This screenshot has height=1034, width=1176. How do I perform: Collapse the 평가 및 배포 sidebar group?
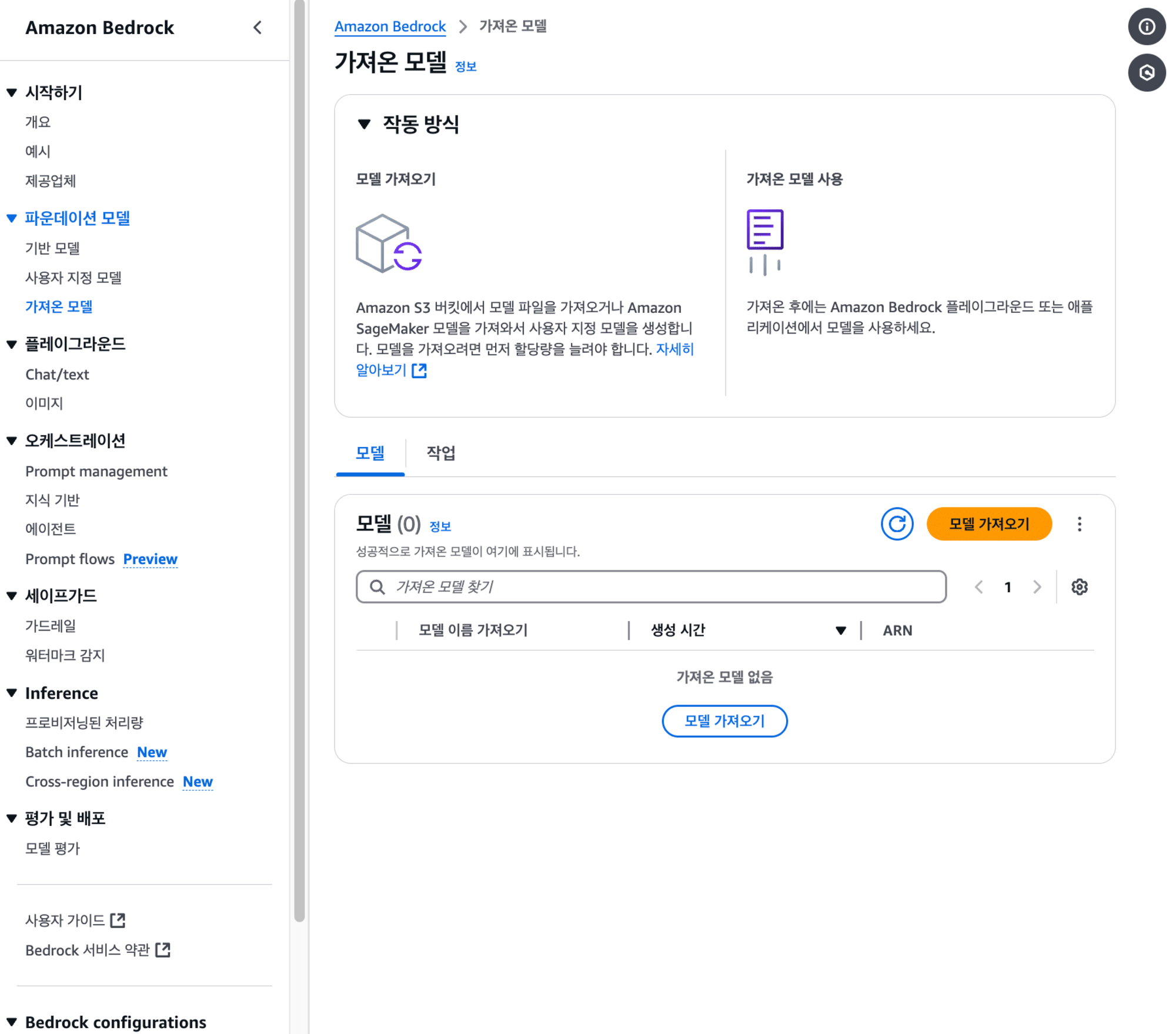pyautogui.click(x=11, y=818)
